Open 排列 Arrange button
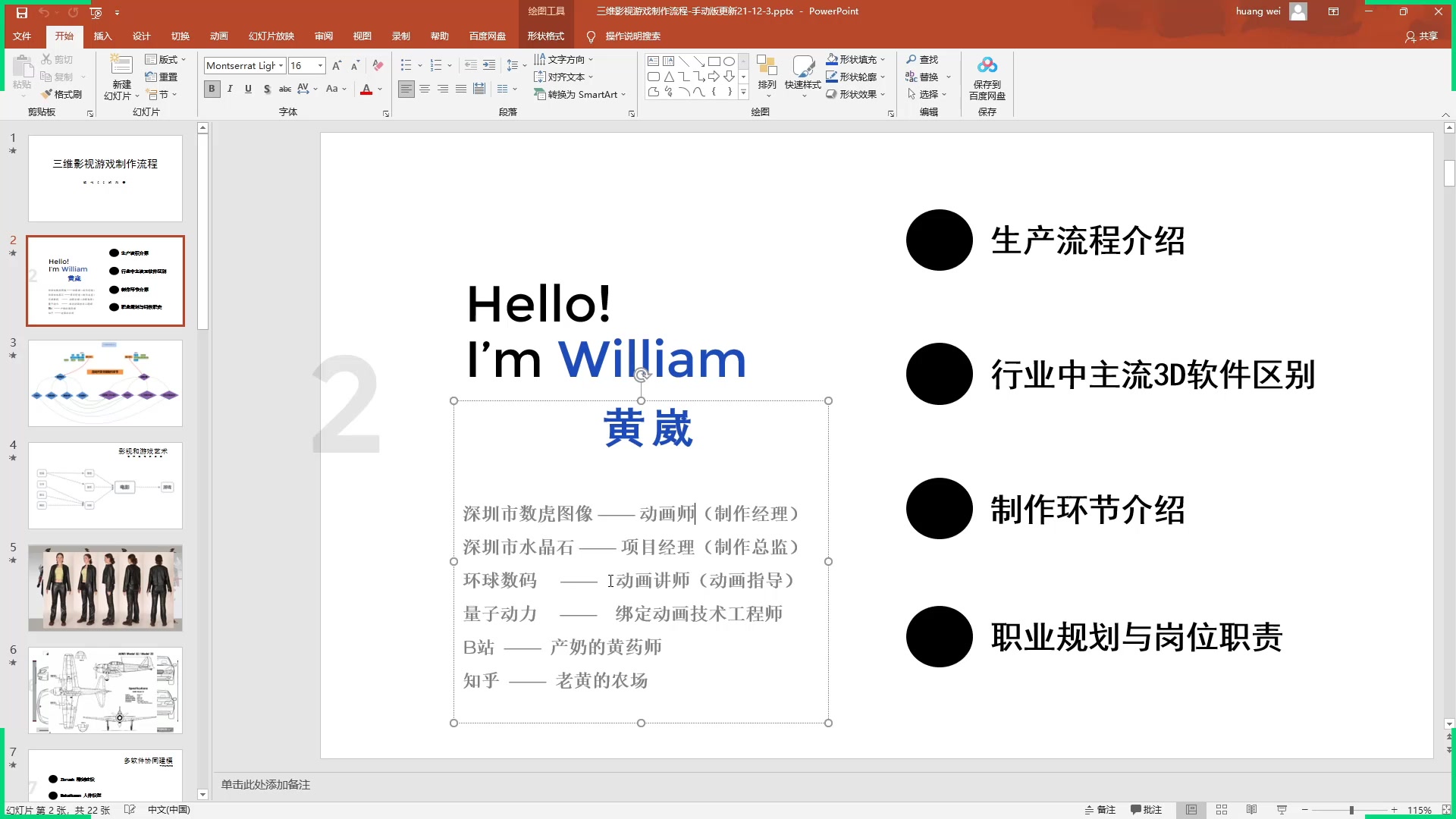Image resolution: width=1456 pixels, height=819 pixels. pos(767,76)
